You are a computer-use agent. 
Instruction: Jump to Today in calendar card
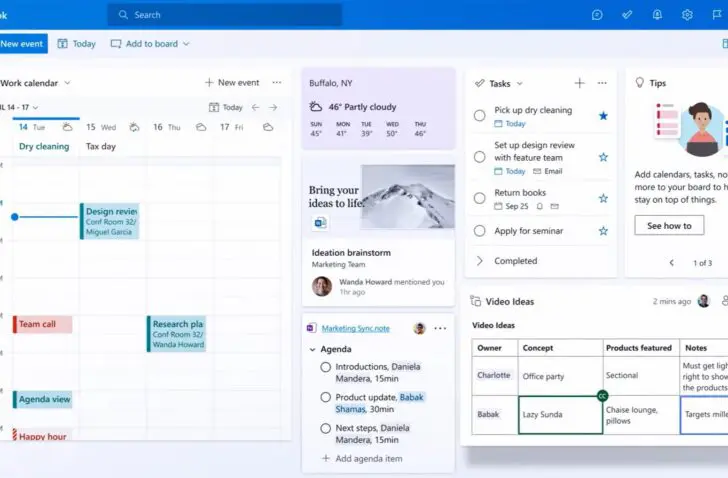click(x=226, y=107)
